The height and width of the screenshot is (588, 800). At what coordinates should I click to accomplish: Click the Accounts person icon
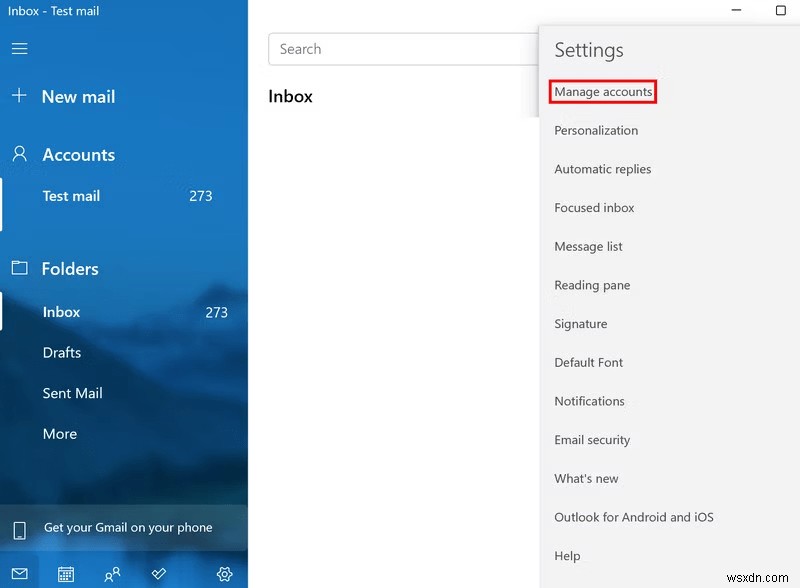19,154
